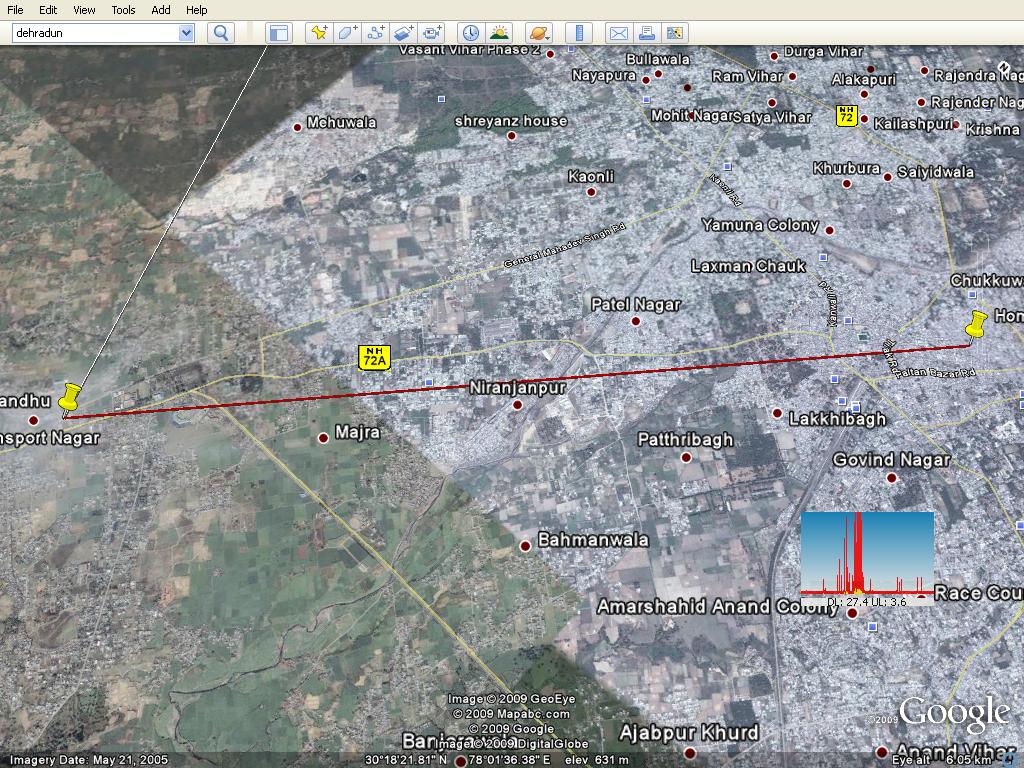1024x768 pixels.
Task: Click the Alakapuri place marker
Action: coord(864,95)
